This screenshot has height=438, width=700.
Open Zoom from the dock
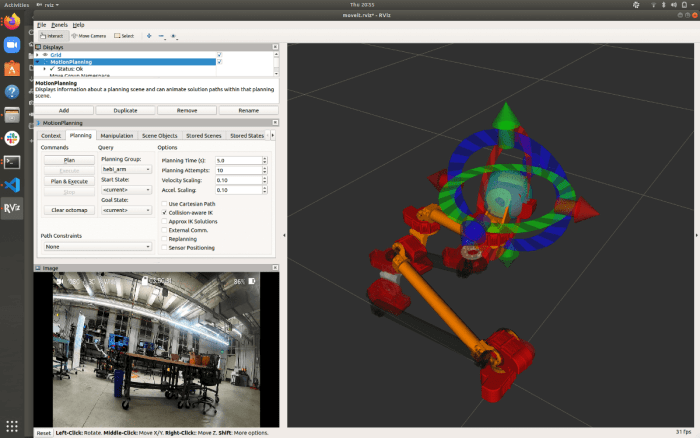tap(12, 45)
